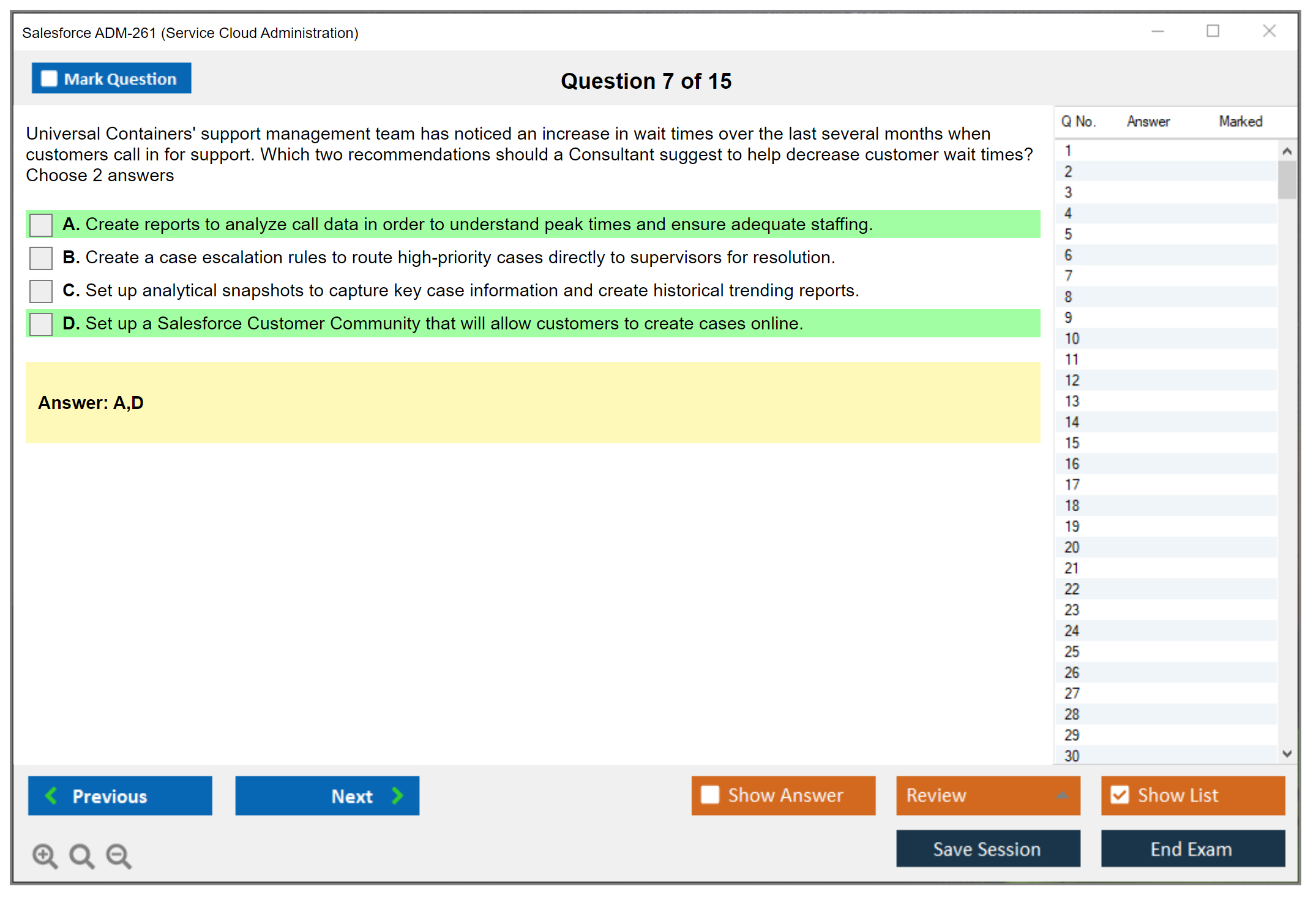Click the green left arrow on Previous
The image size is (1316, 900).
(x=52, y=795)
